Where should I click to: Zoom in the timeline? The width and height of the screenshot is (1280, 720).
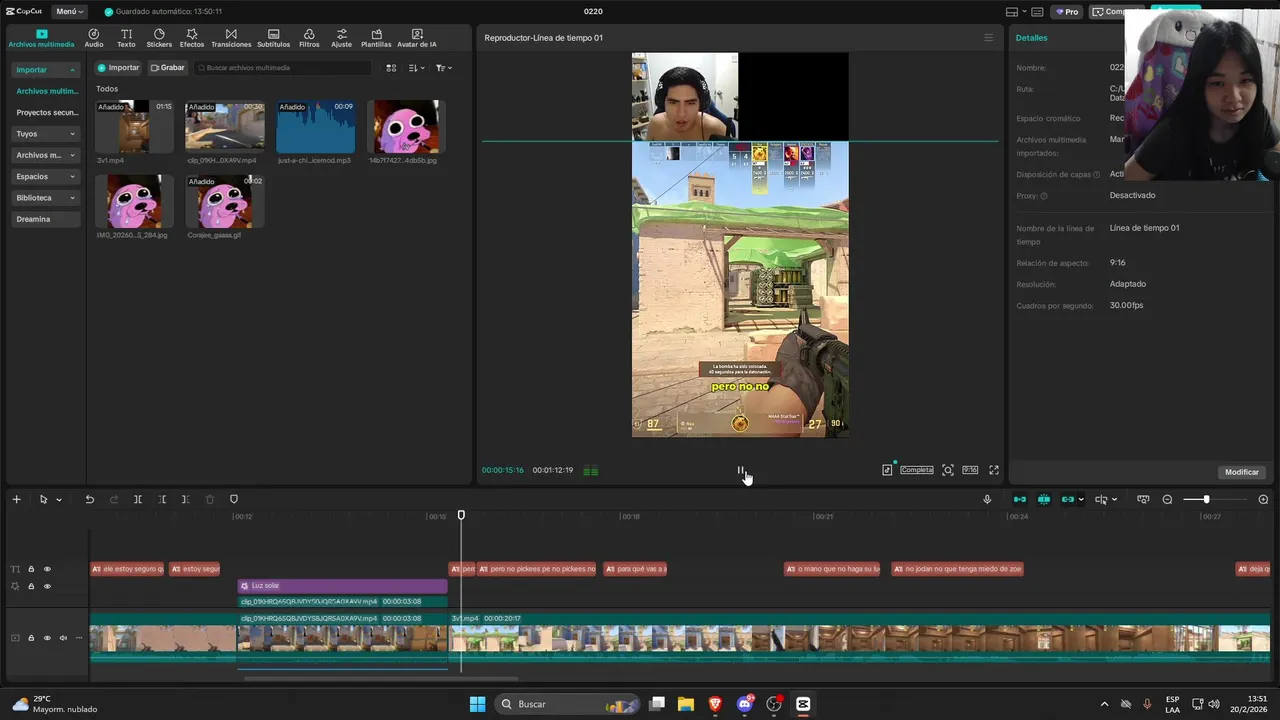coord(1263,499)
